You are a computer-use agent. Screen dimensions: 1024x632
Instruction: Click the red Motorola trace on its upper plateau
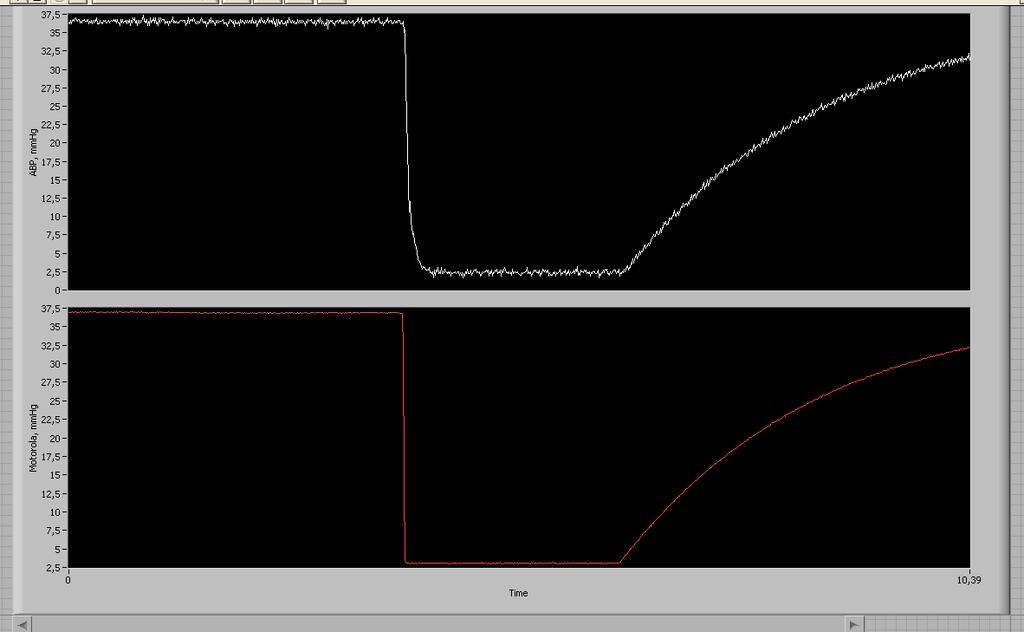point(235,313)
